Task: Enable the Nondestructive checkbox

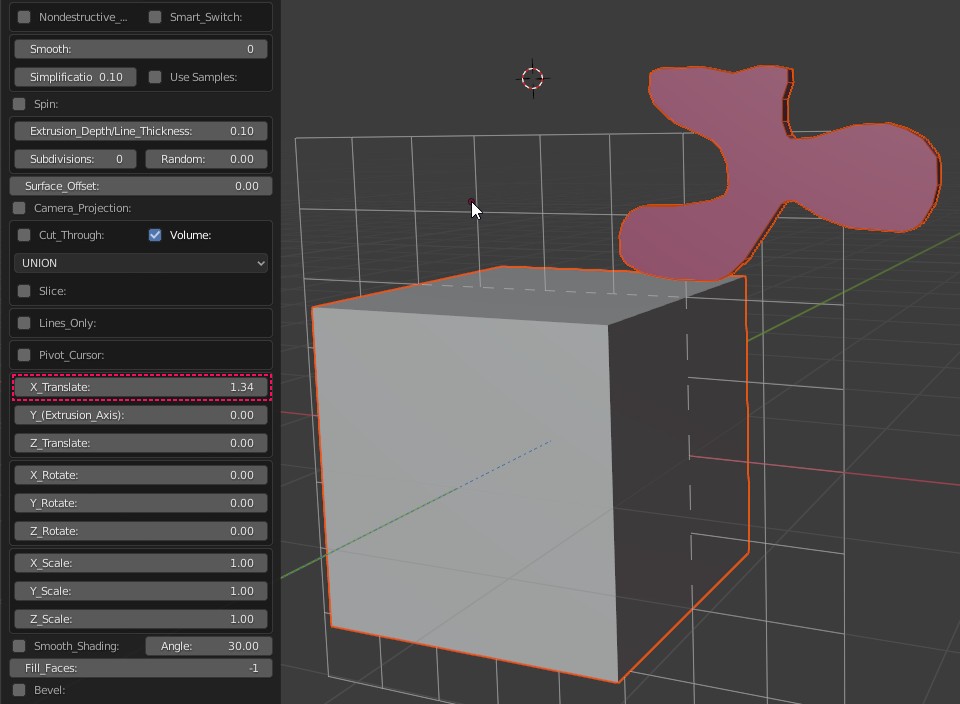Action: tap(24, 17)
